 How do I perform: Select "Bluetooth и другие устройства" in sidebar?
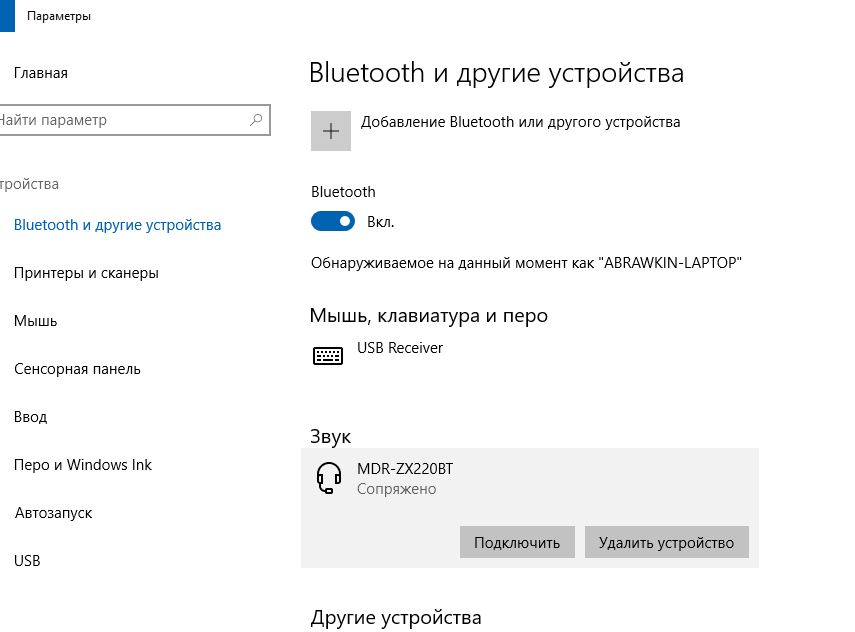pyautogui.click(x=117, y=225)
